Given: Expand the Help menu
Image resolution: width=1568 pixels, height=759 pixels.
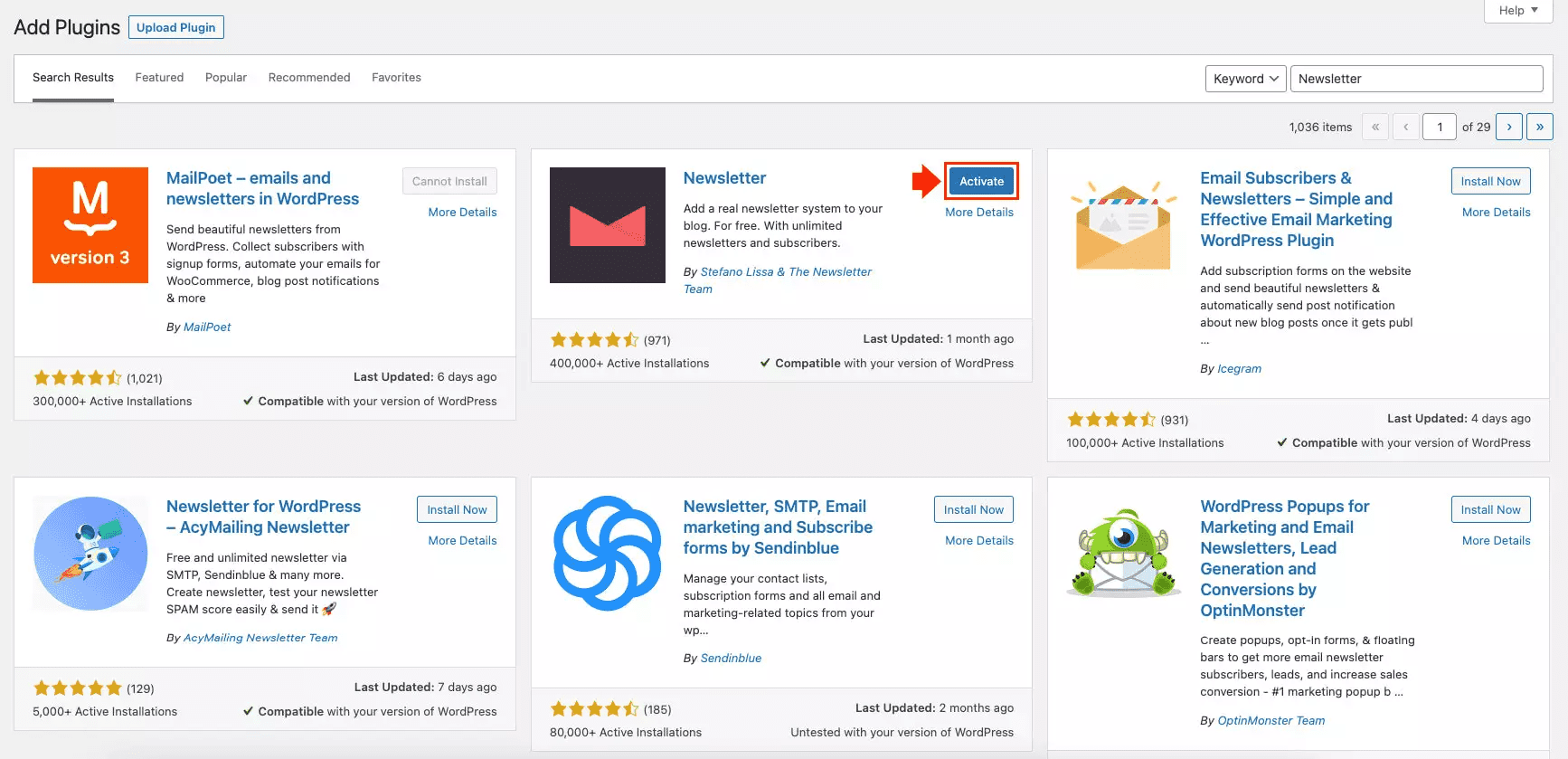Looking at the screenshot, I should (x=1518, y=11).
